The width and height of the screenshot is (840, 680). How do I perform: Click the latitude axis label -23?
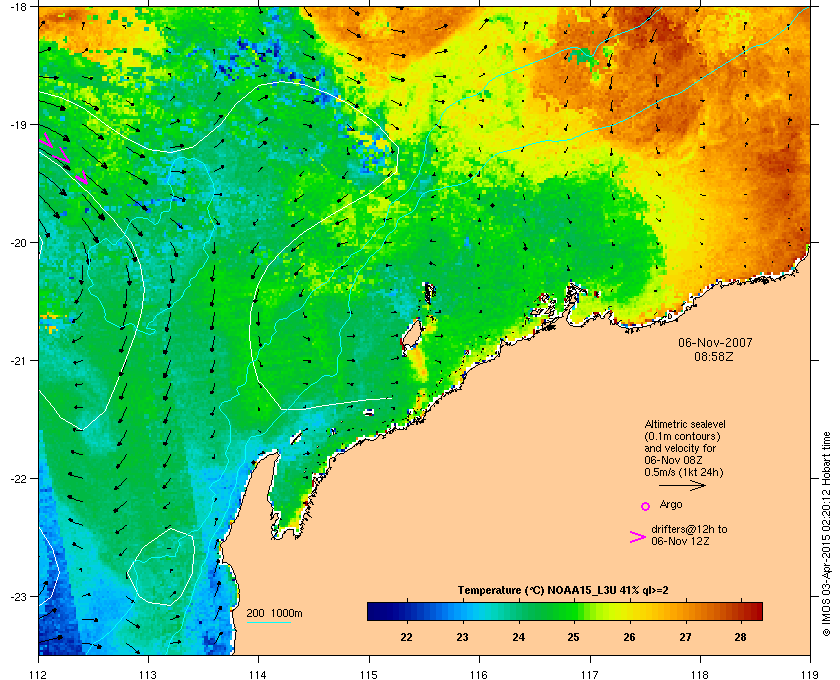click(x=19, y=596)
